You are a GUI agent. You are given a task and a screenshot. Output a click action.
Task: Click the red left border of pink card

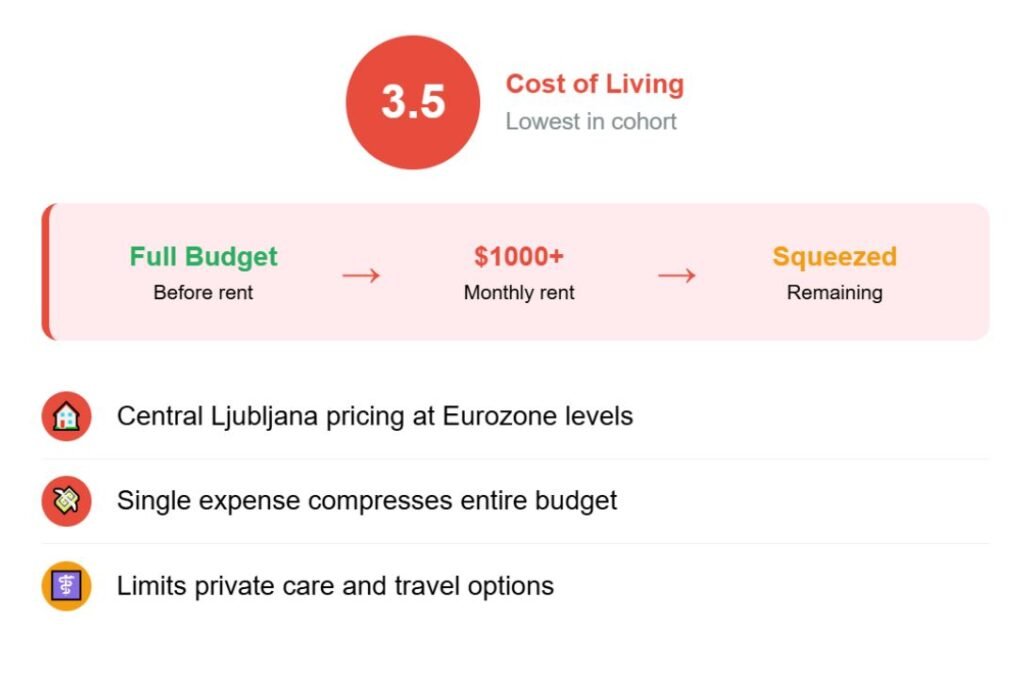click(45, 272)
